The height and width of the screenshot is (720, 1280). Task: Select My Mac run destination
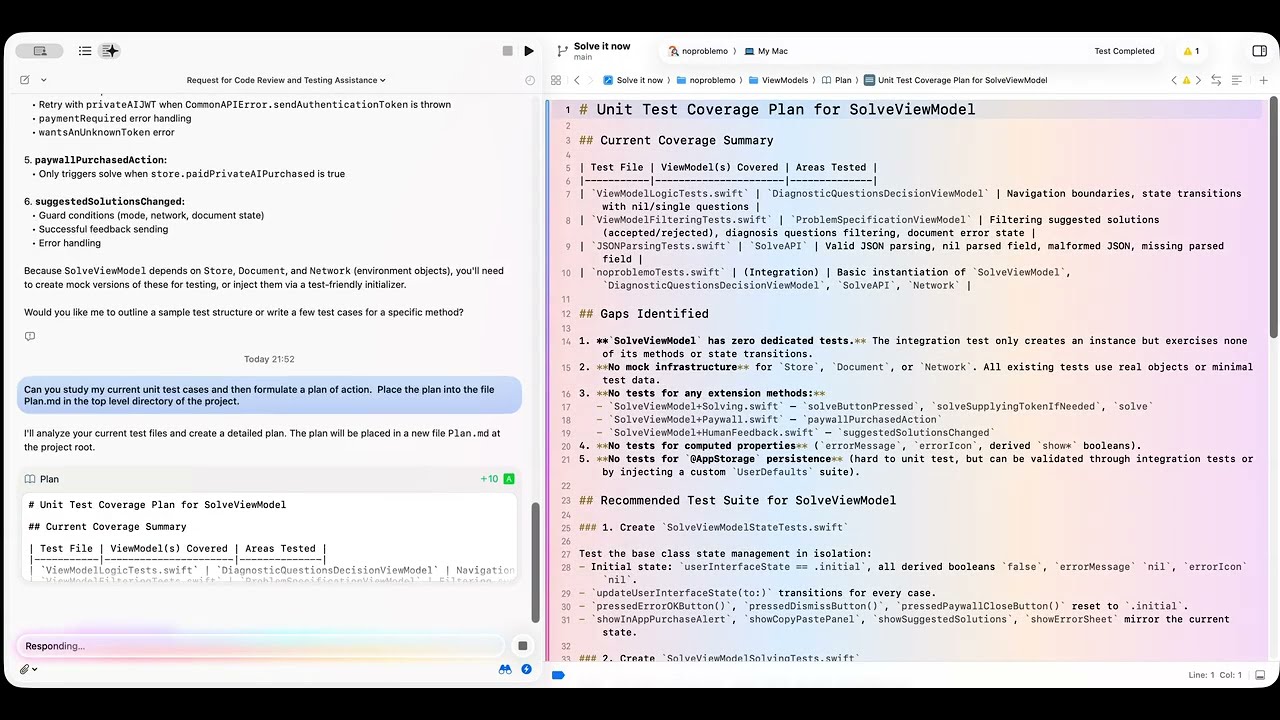[765, 51]
